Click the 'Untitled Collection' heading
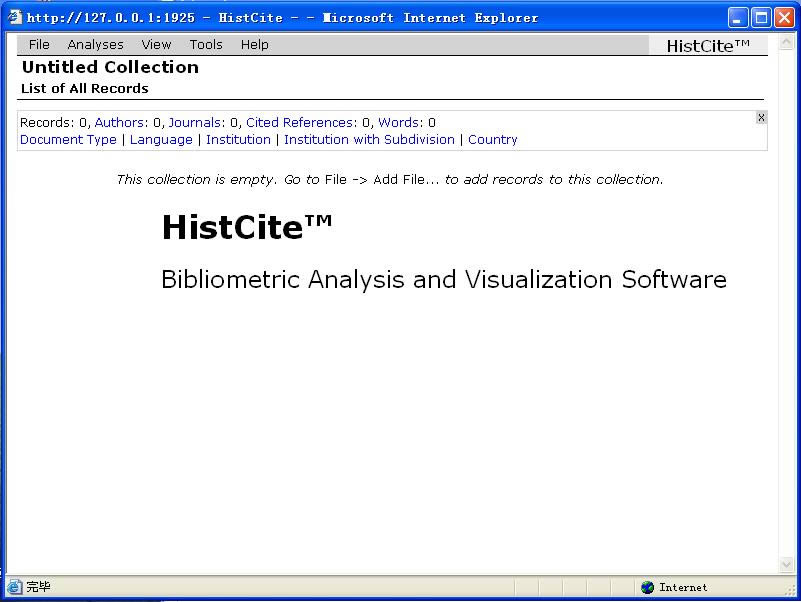The height and width of the screenshot is (602, 801). 110,67
